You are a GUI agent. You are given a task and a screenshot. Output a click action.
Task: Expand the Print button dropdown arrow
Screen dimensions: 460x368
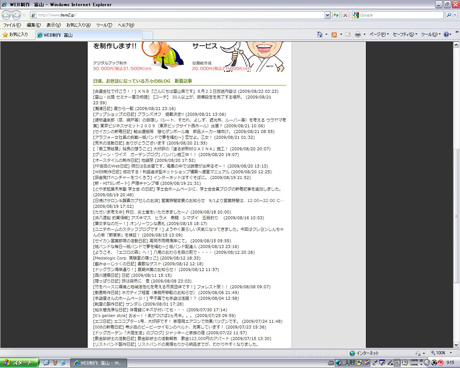pyautogui.click(x=364, y=34)
